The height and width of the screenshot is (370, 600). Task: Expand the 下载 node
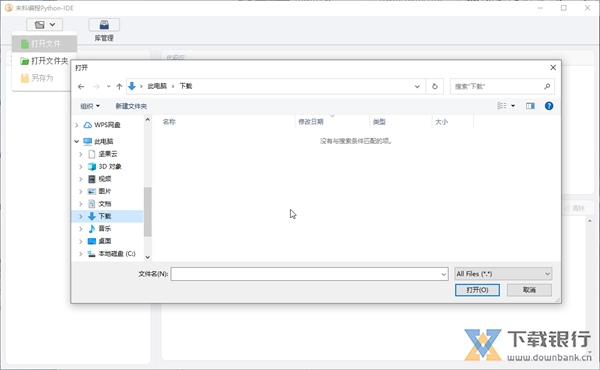81,217
